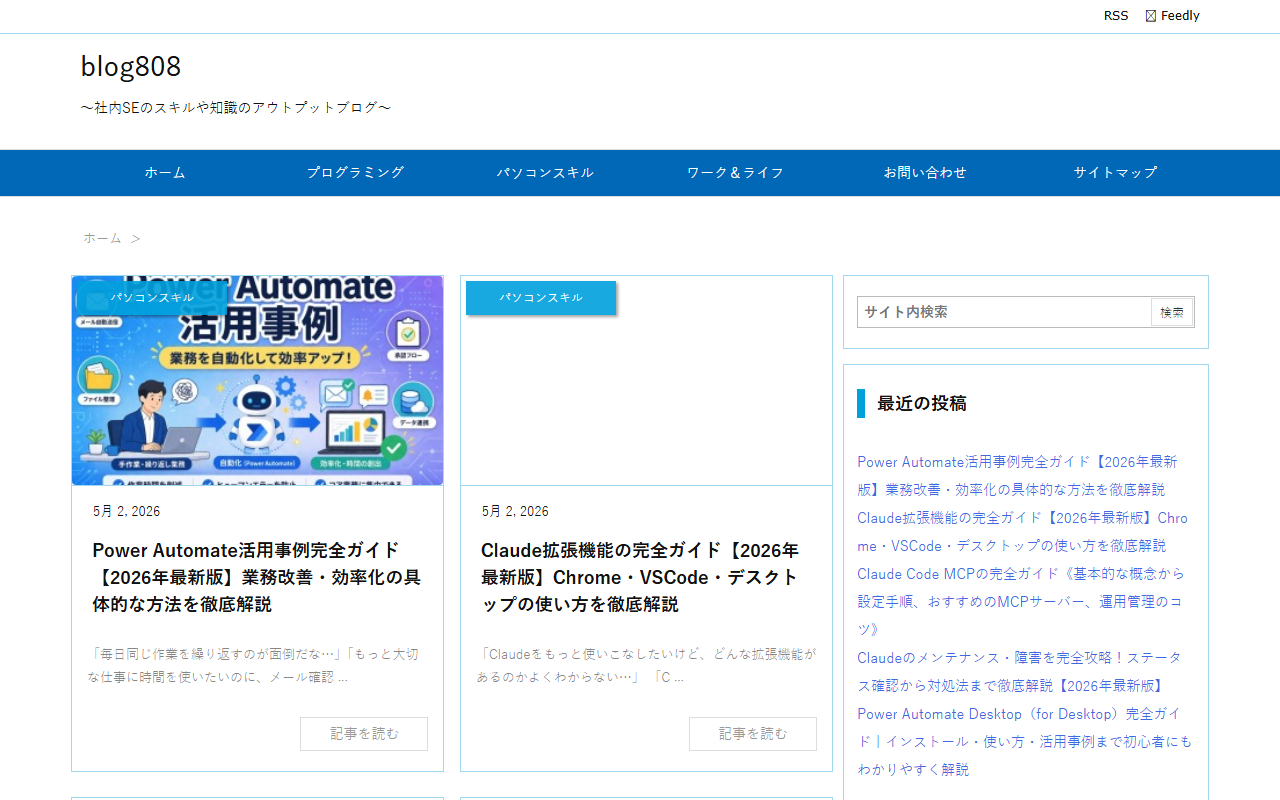Open the ワーク＆ライフ menu item
Image resolution: width=1280 pixels, height=800 pixels.
(x=735, y=173)
